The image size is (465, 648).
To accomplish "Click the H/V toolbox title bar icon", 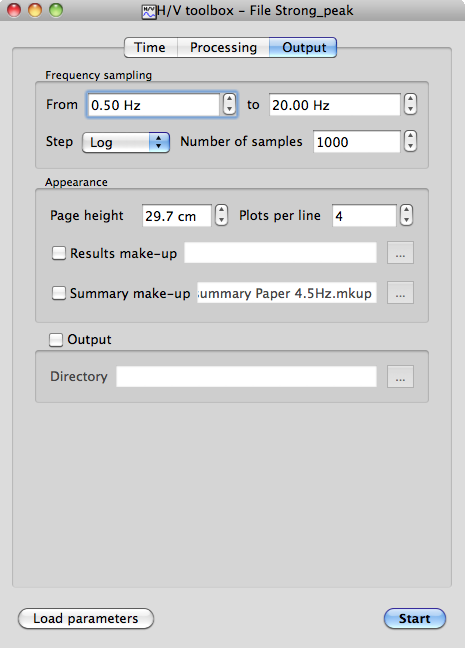I will coord(149,11).
